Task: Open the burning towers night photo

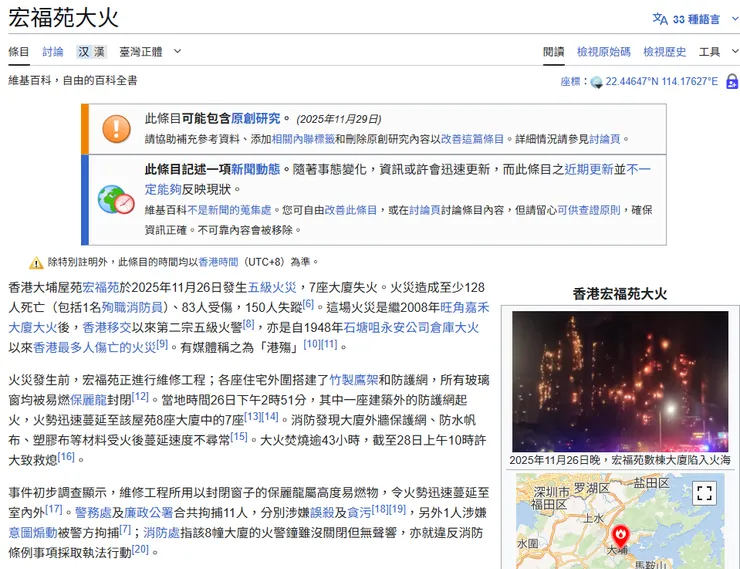Action: click(x=620, y=381)
